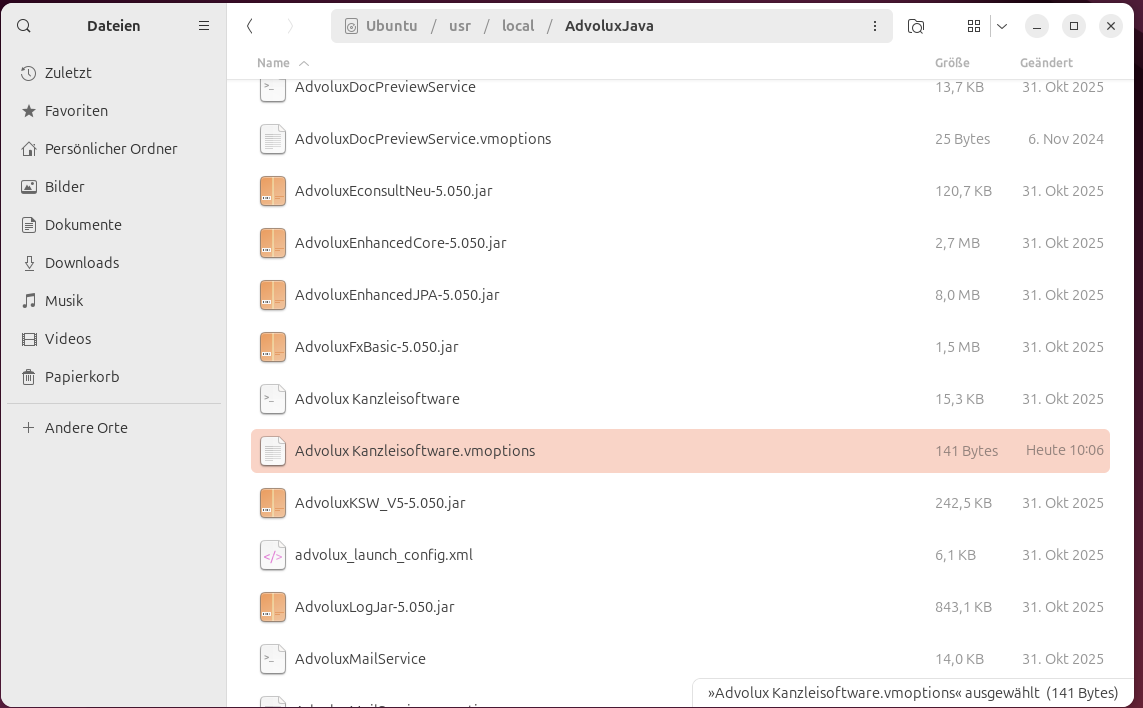Click the Advolux Kanzleisoftware script icon
The image size is (1143, 708).
click(x=273, y=399)
